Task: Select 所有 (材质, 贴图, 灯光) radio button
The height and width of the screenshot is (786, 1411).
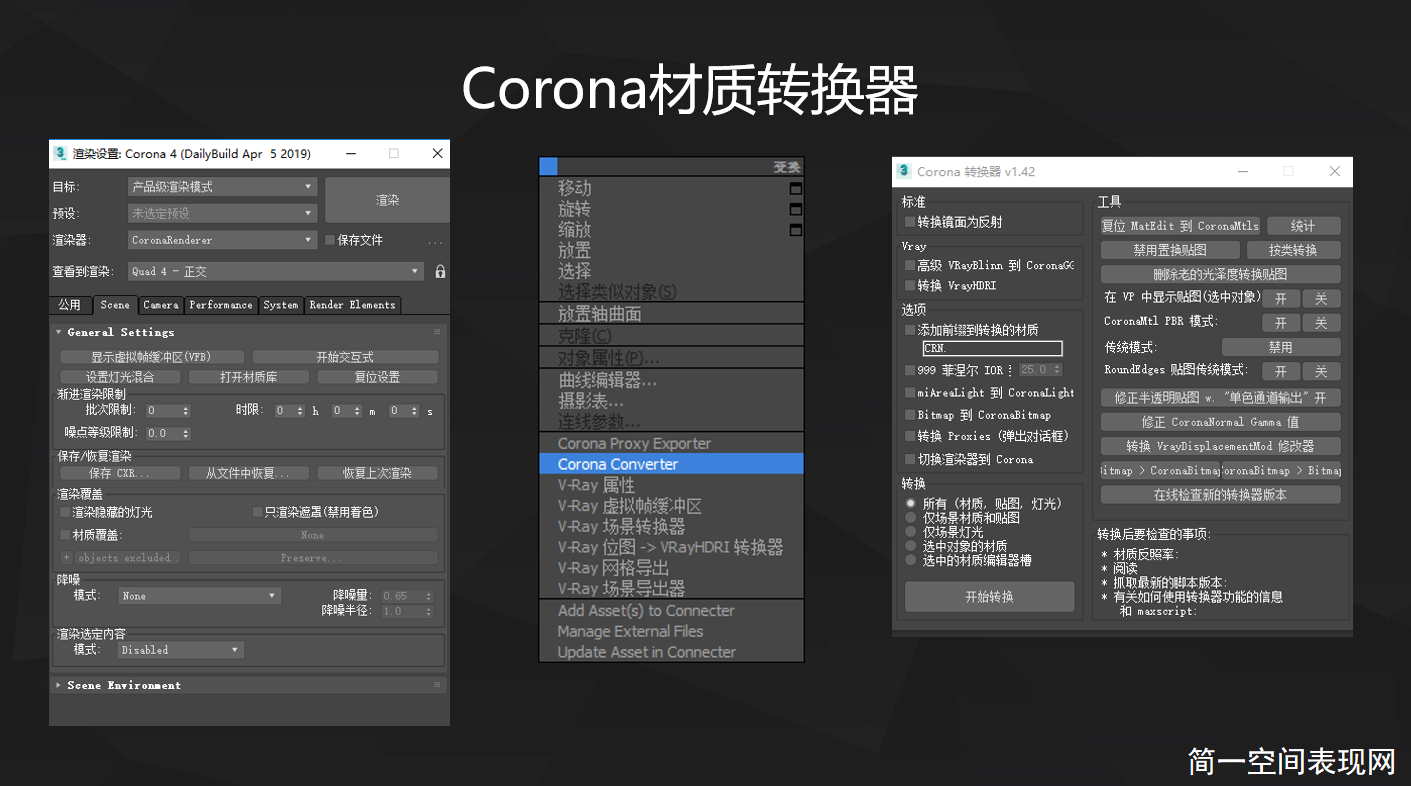Action: [x=910, y=504]
